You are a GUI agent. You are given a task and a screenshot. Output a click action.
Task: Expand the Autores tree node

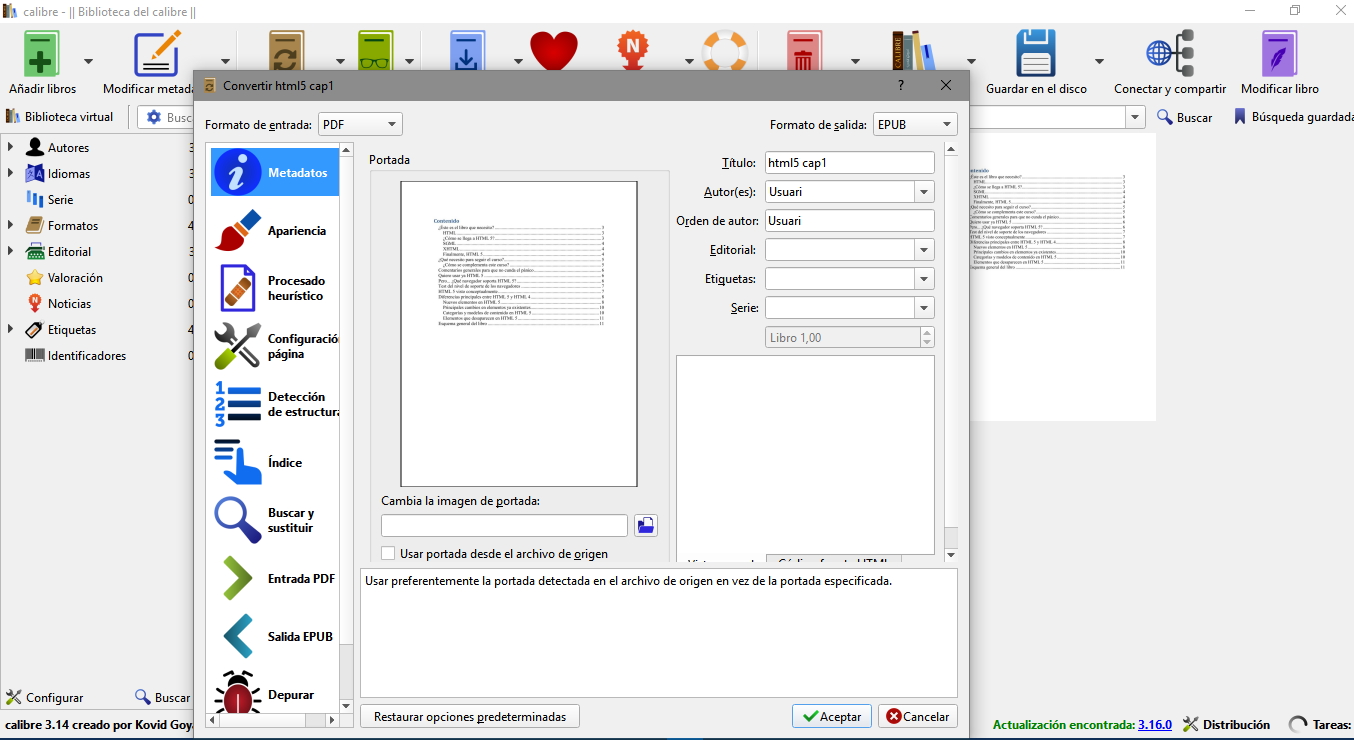10,147
